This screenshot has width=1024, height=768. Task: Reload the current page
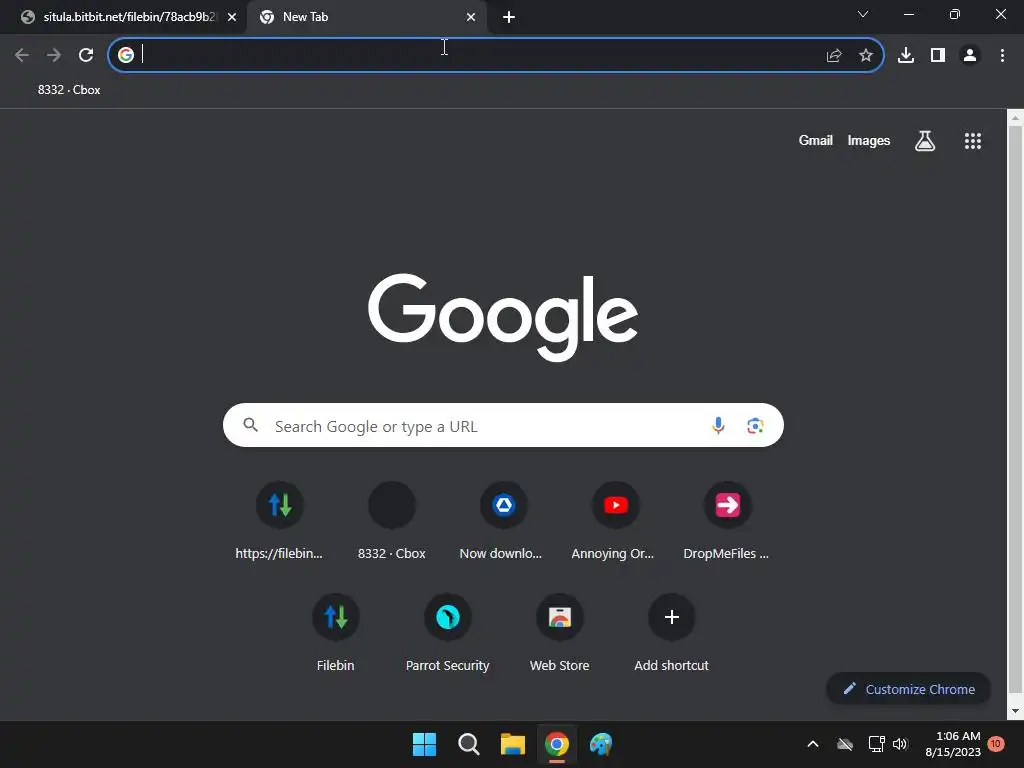86,56
